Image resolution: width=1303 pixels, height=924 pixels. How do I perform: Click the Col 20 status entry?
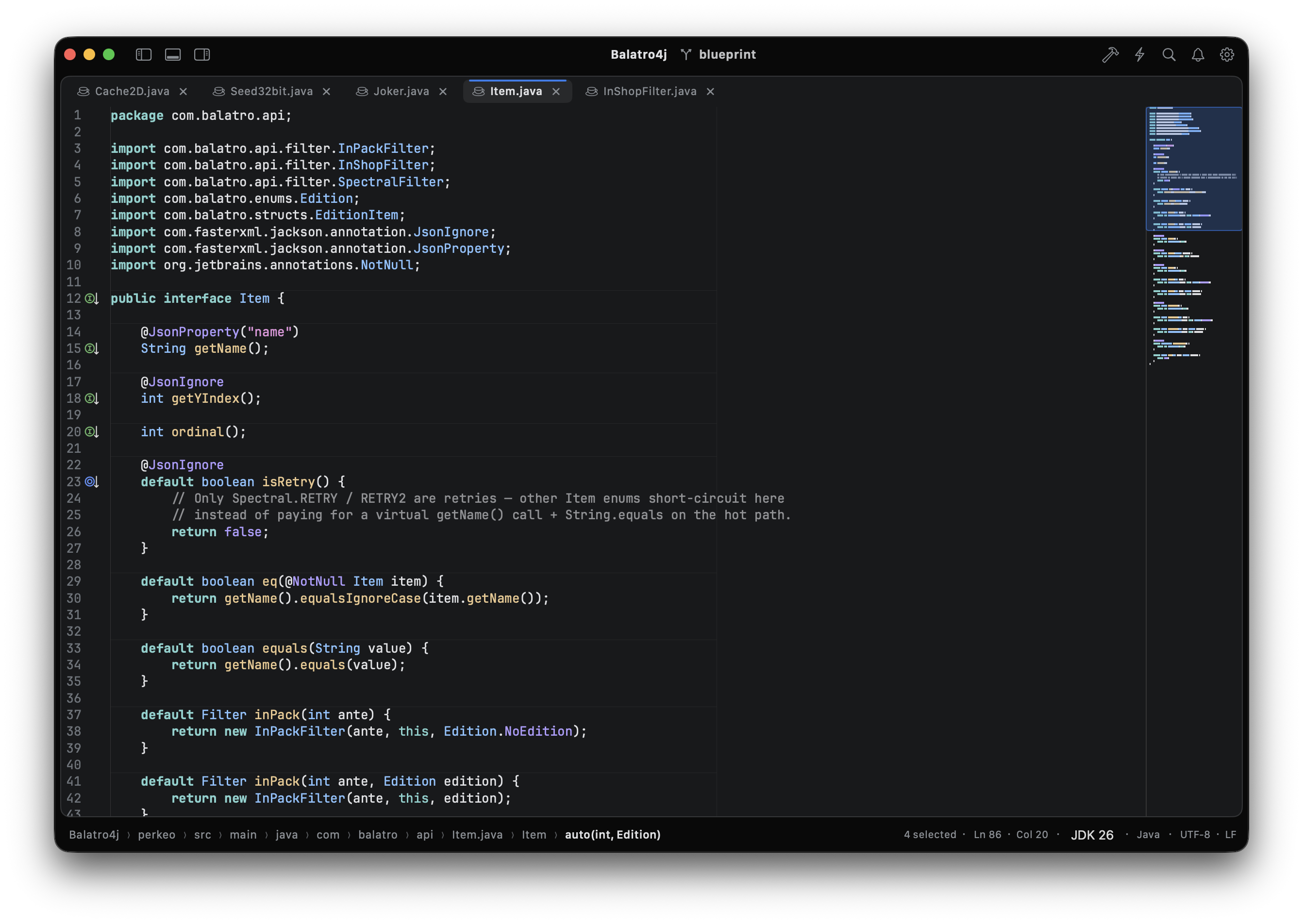click(1032, 835)
